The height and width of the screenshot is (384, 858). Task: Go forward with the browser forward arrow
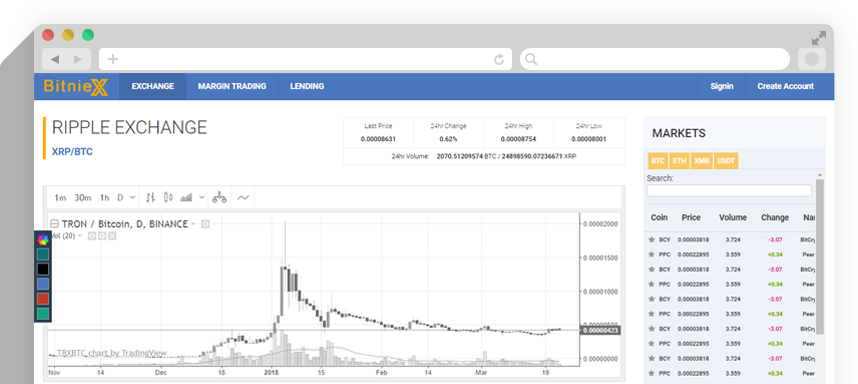coord(78,59)
